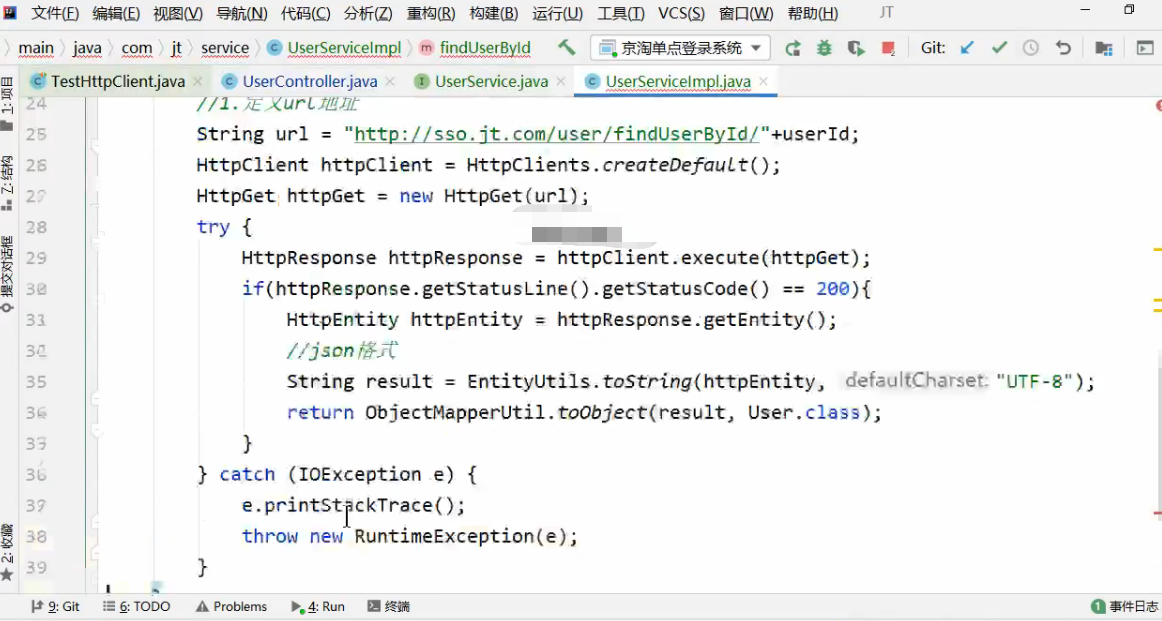
Task: Click the jt breadcrumb segment
Action: 176,48
